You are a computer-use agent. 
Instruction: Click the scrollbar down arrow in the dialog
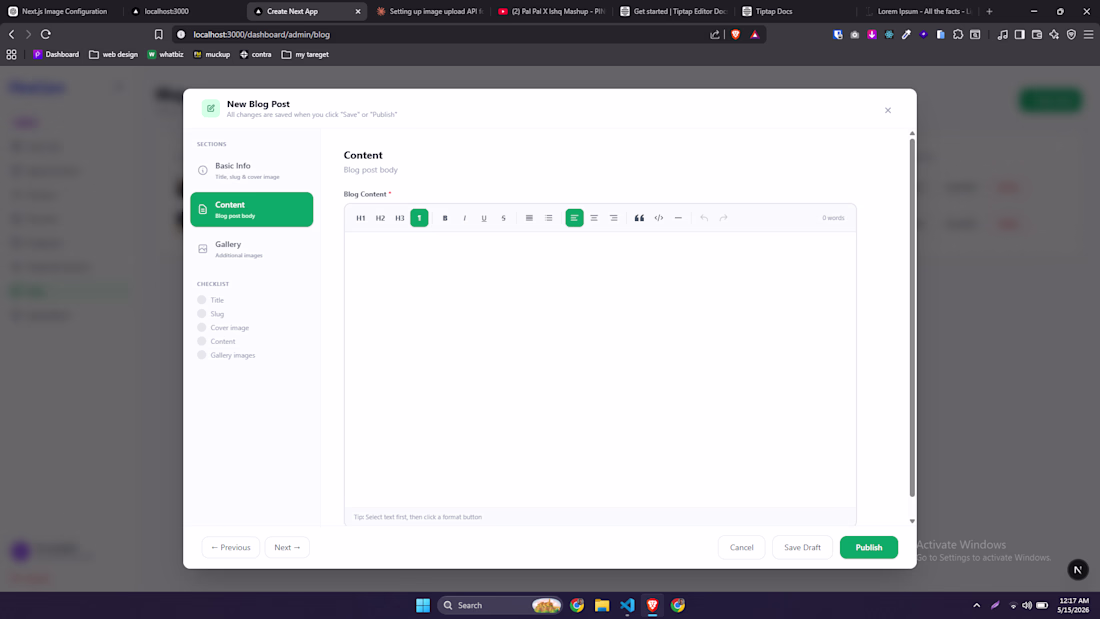point(912,521)
